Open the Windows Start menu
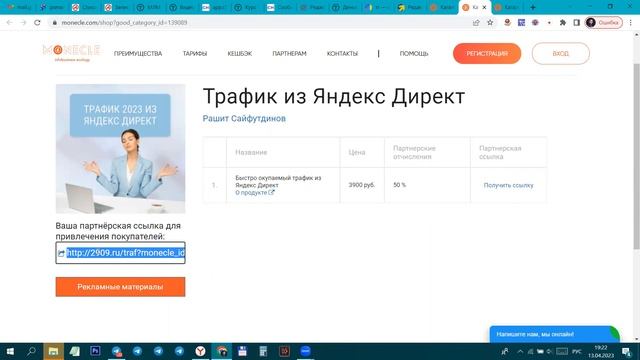The width and height of the screenshot is (640, 360). pyautogui.click(x=10, y=351)
